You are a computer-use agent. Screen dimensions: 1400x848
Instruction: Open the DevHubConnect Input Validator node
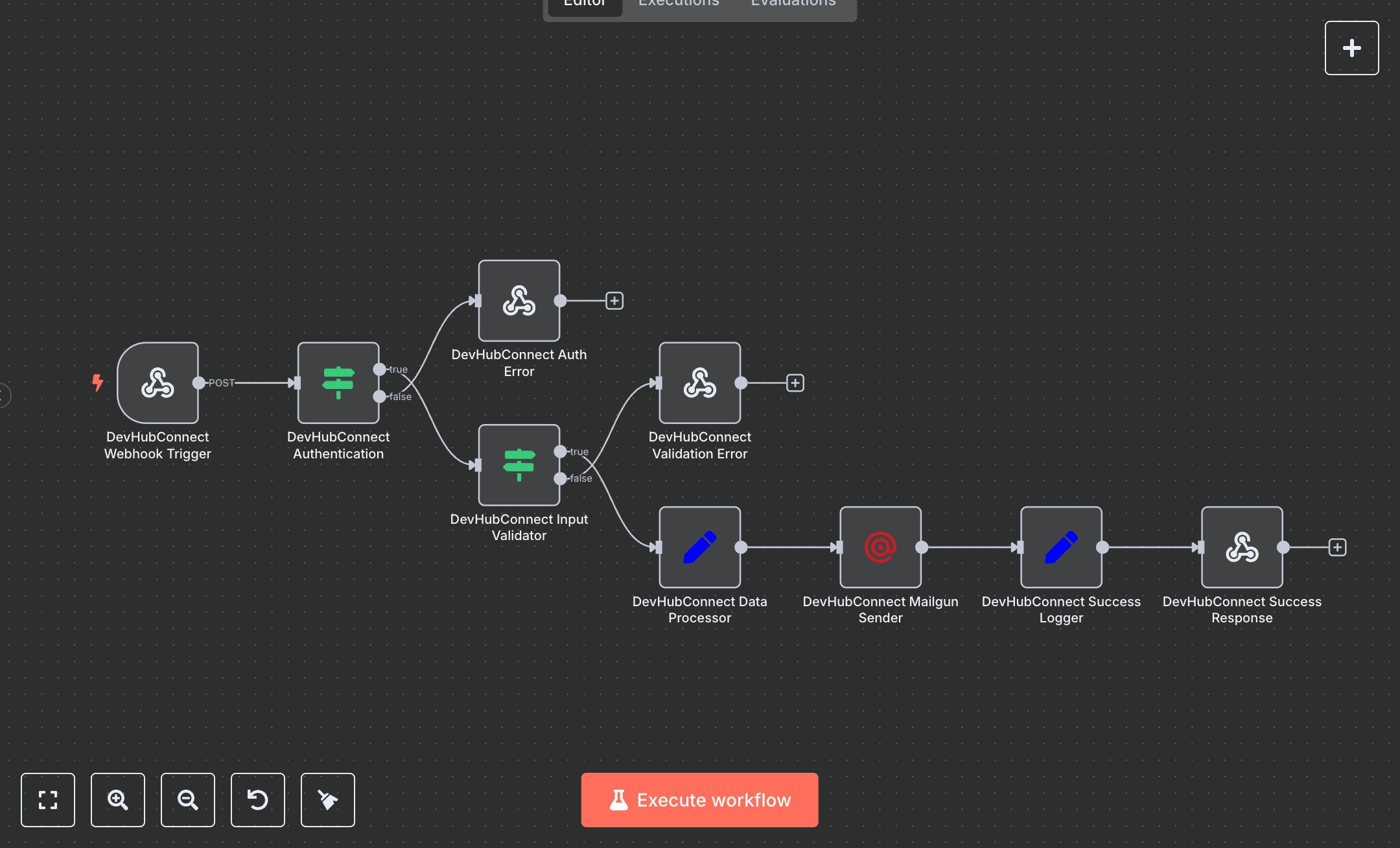(x=518, y=465)
